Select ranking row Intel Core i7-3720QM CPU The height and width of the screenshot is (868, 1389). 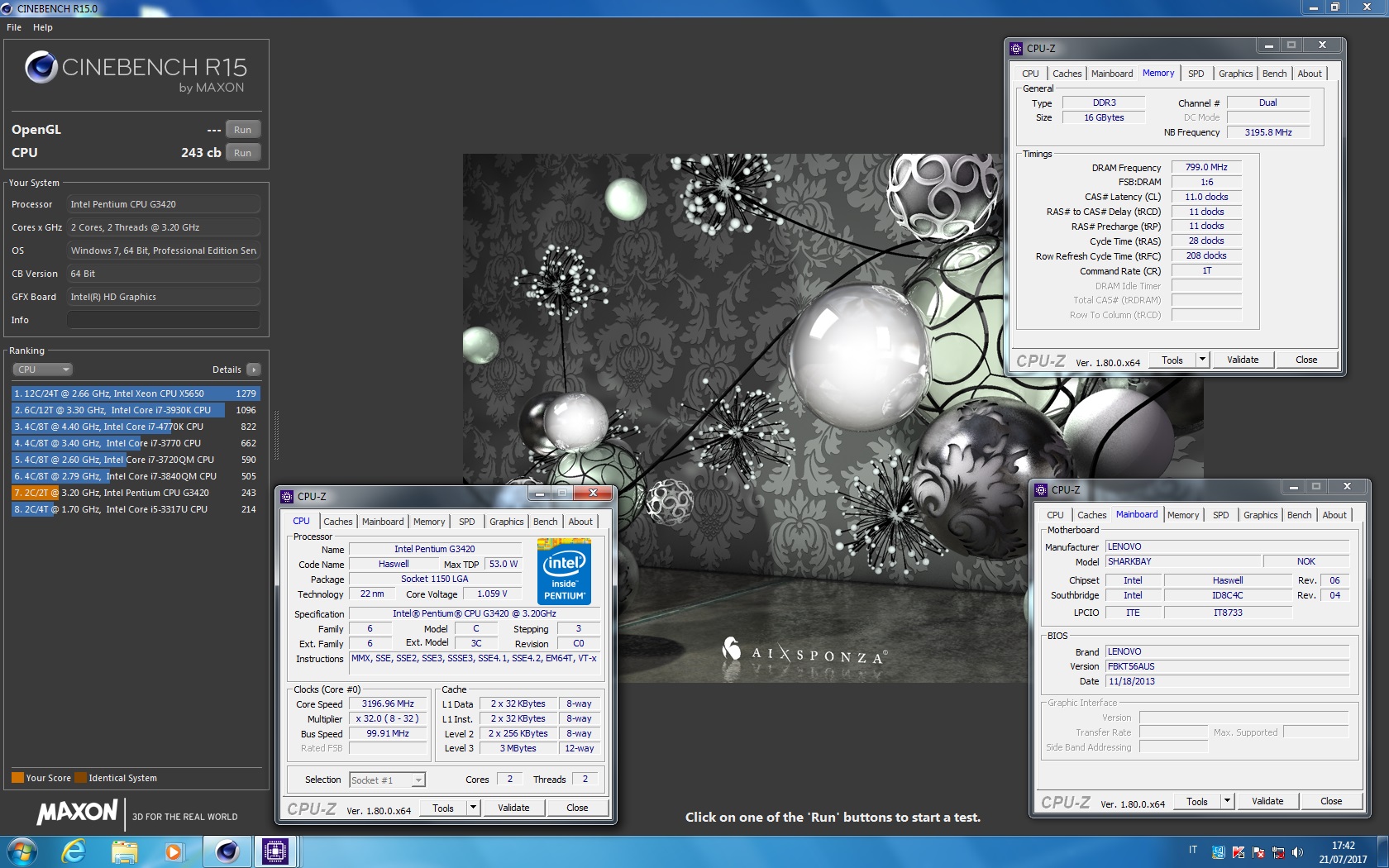point(136,460)
